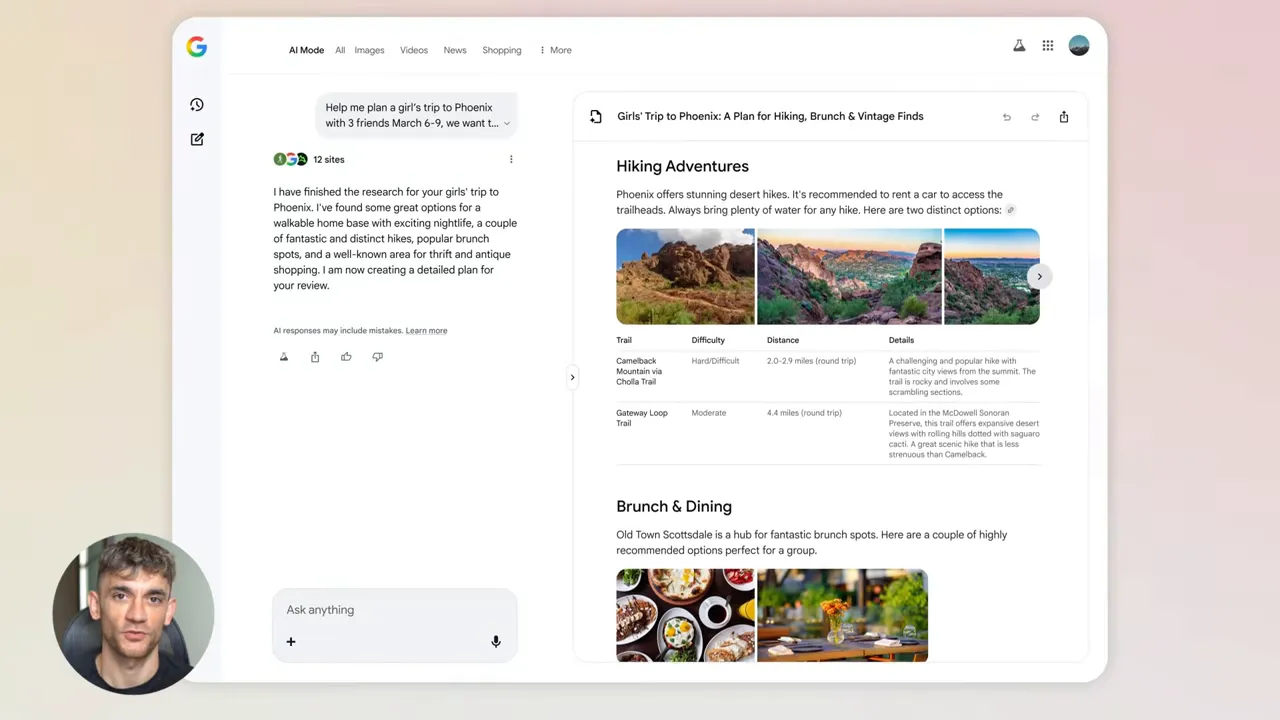The image size is (1280, 720).
Task: Open the first hiking trail photo
Action: (685, 277)
